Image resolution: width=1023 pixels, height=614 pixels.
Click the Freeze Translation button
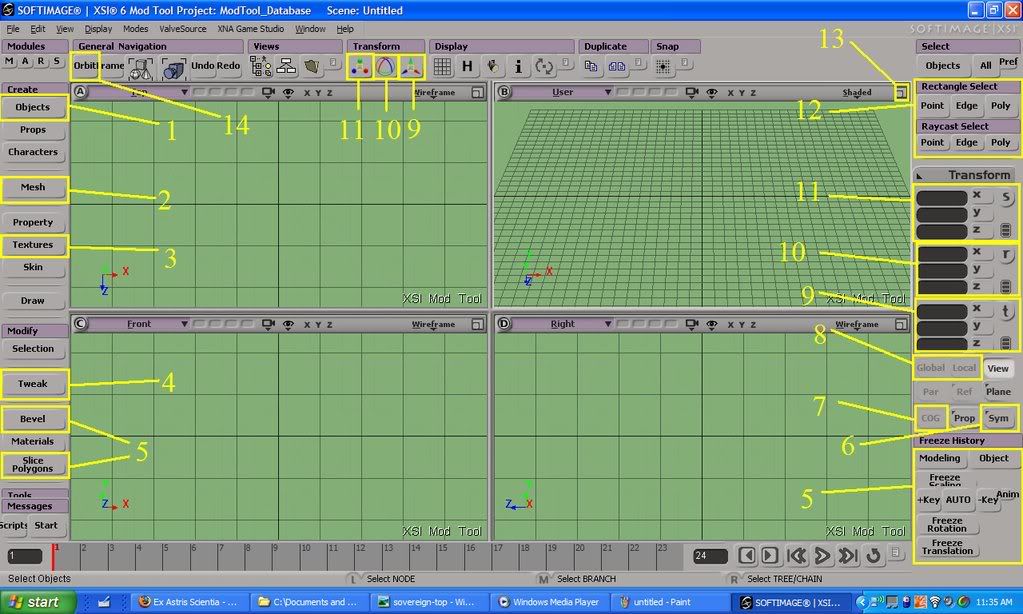[x=947, y=547]
